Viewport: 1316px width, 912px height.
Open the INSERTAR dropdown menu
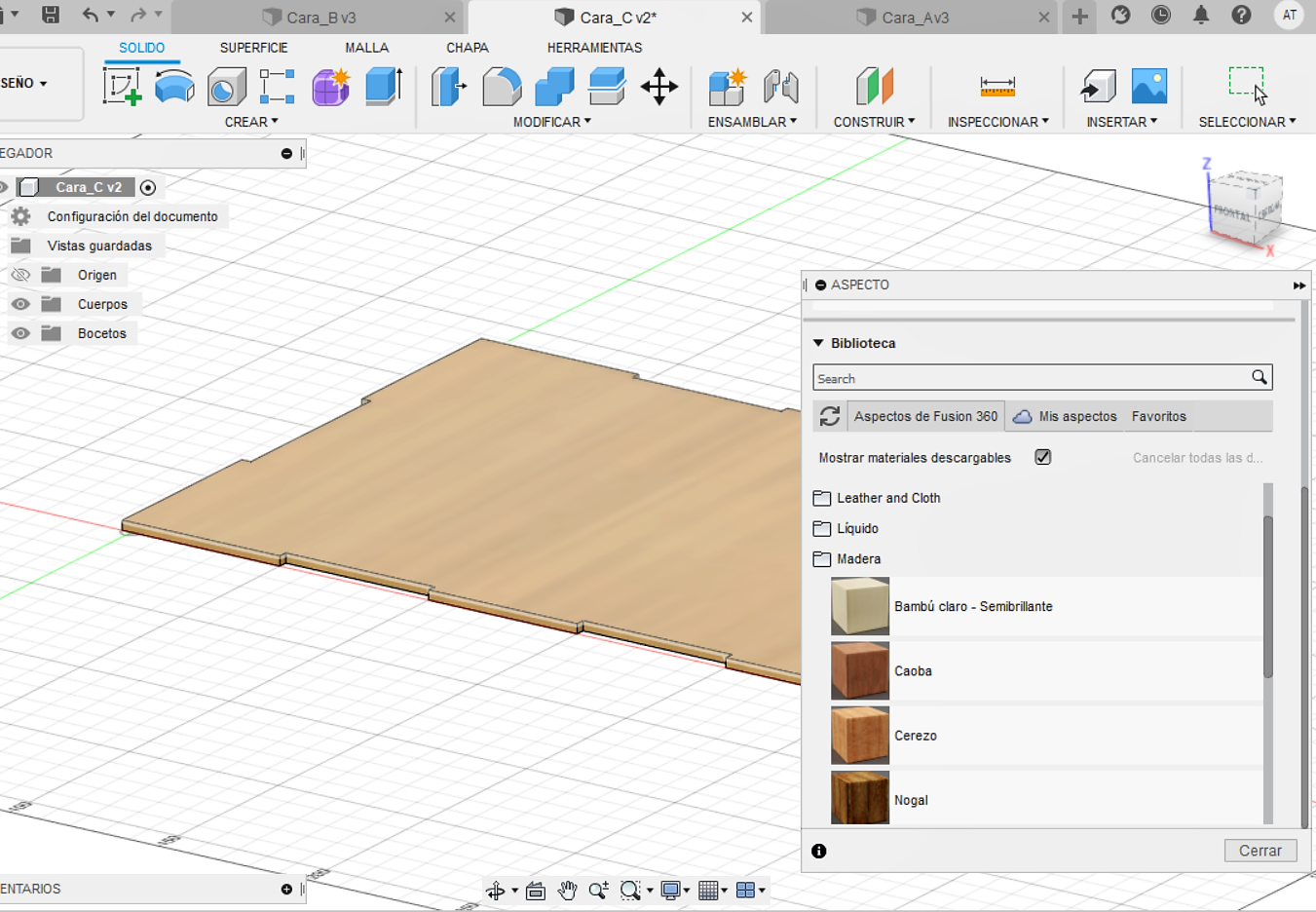pos(1122,122)
